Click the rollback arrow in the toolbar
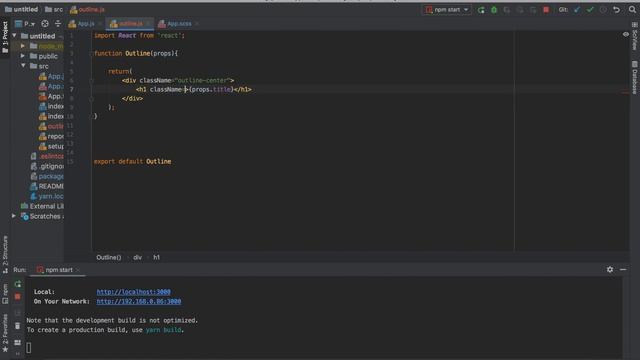Viewport: 640px width, 360px height. [616, 10]
